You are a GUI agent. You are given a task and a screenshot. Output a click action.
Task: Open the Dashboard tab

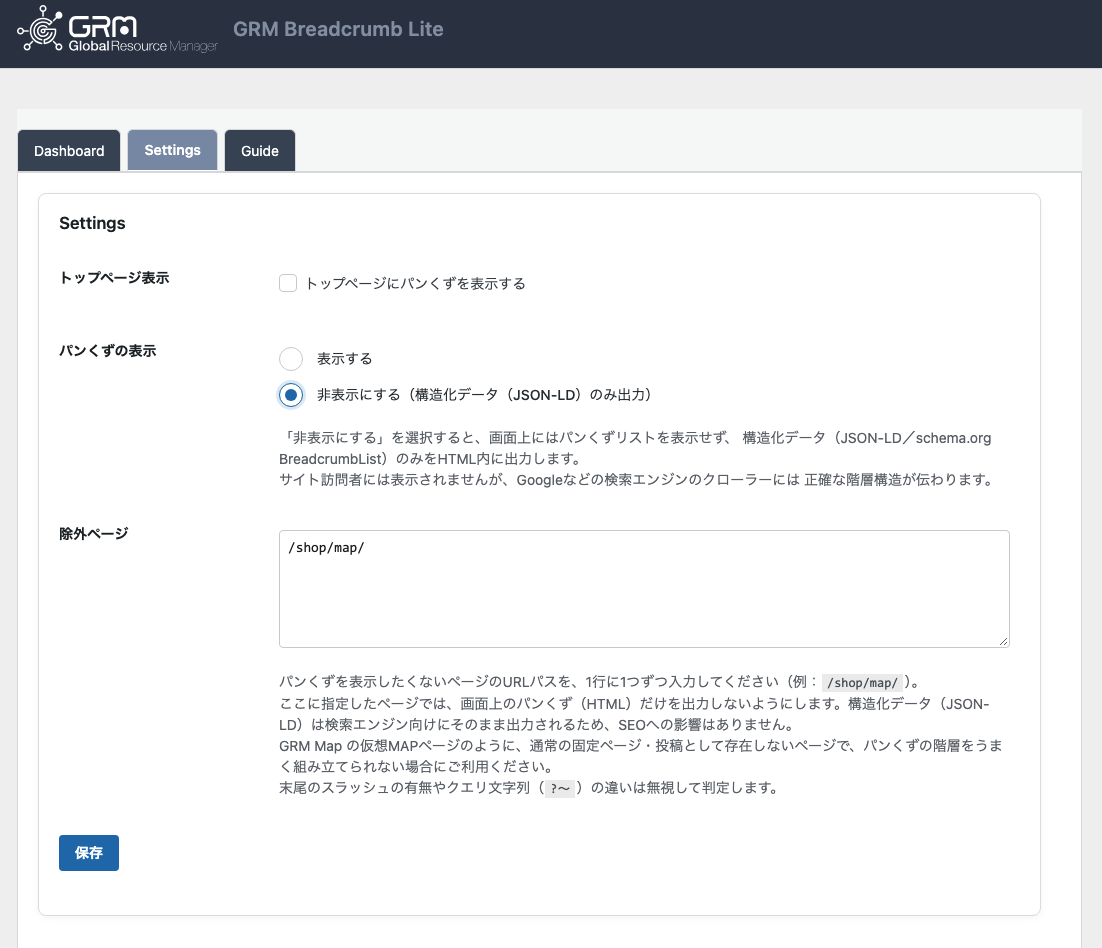pos(69,150)
